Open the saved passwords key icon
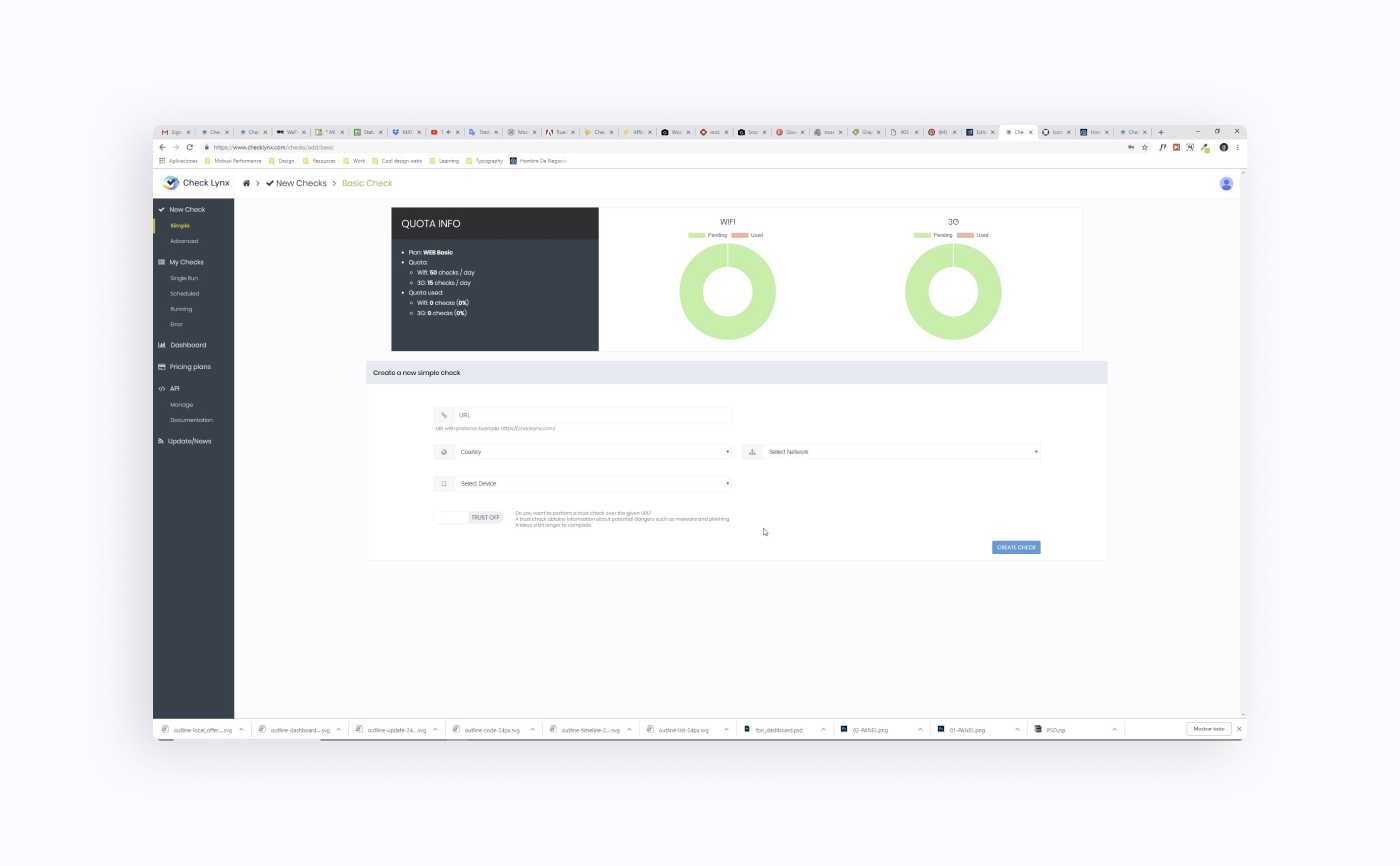Viewport: 1400px width, 866px height. click(x=1131, y=147)
